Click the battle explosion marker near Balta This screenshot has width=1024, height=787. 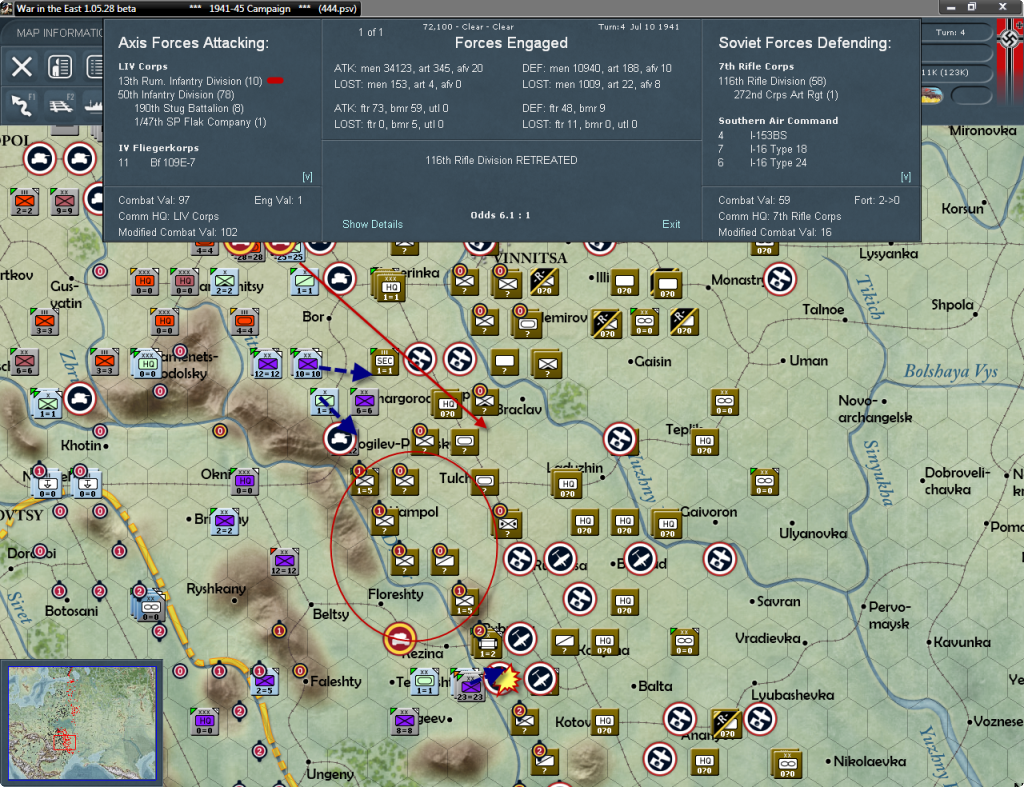pyautogui.click(x=505, y=680)
